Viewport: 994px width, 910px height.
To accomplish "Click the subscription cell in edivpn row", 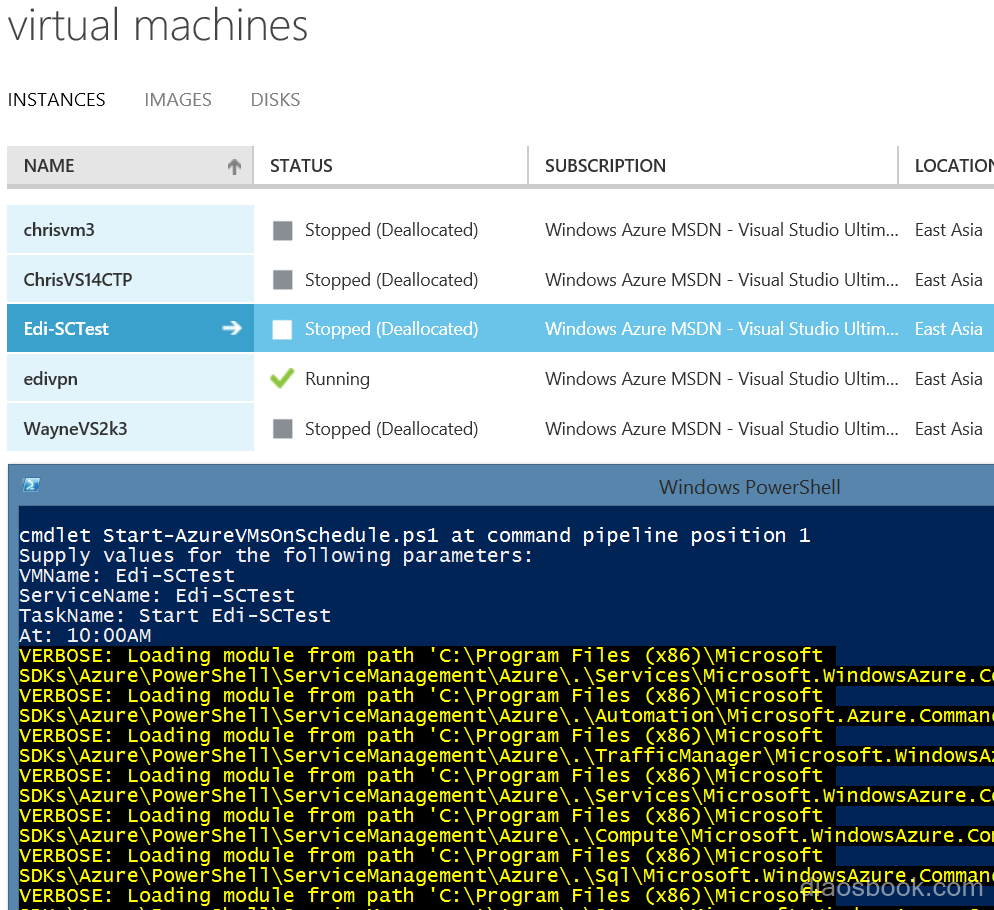I will [722, 379].
